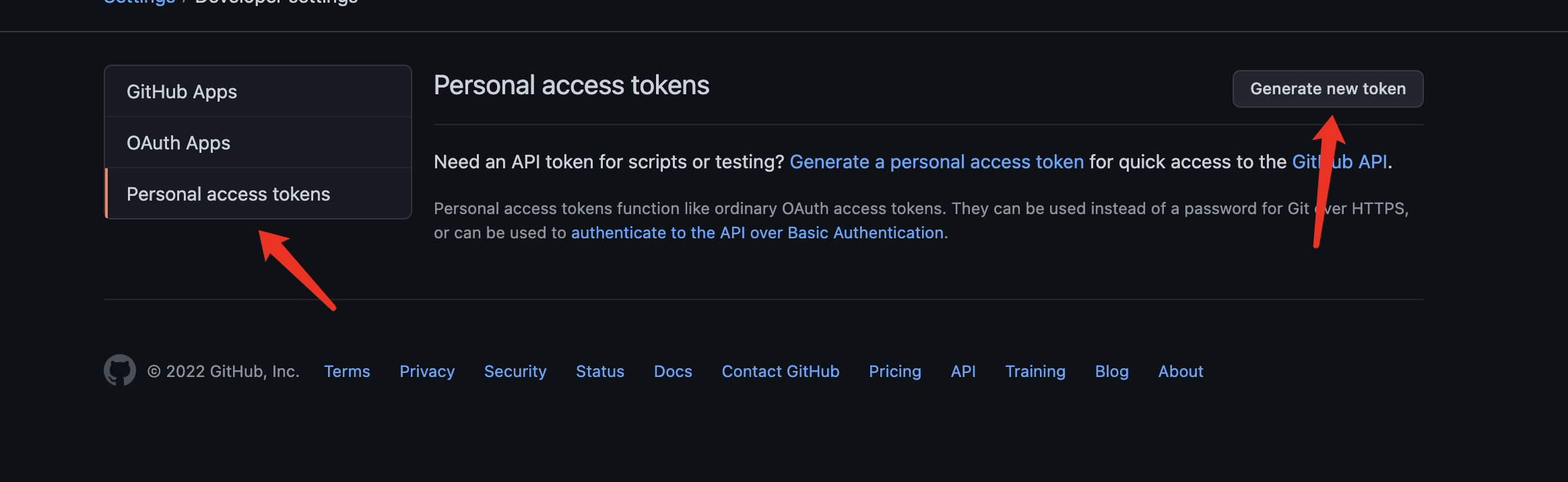Click the About footer link

pyautogui.click(x=1181, y=372)
